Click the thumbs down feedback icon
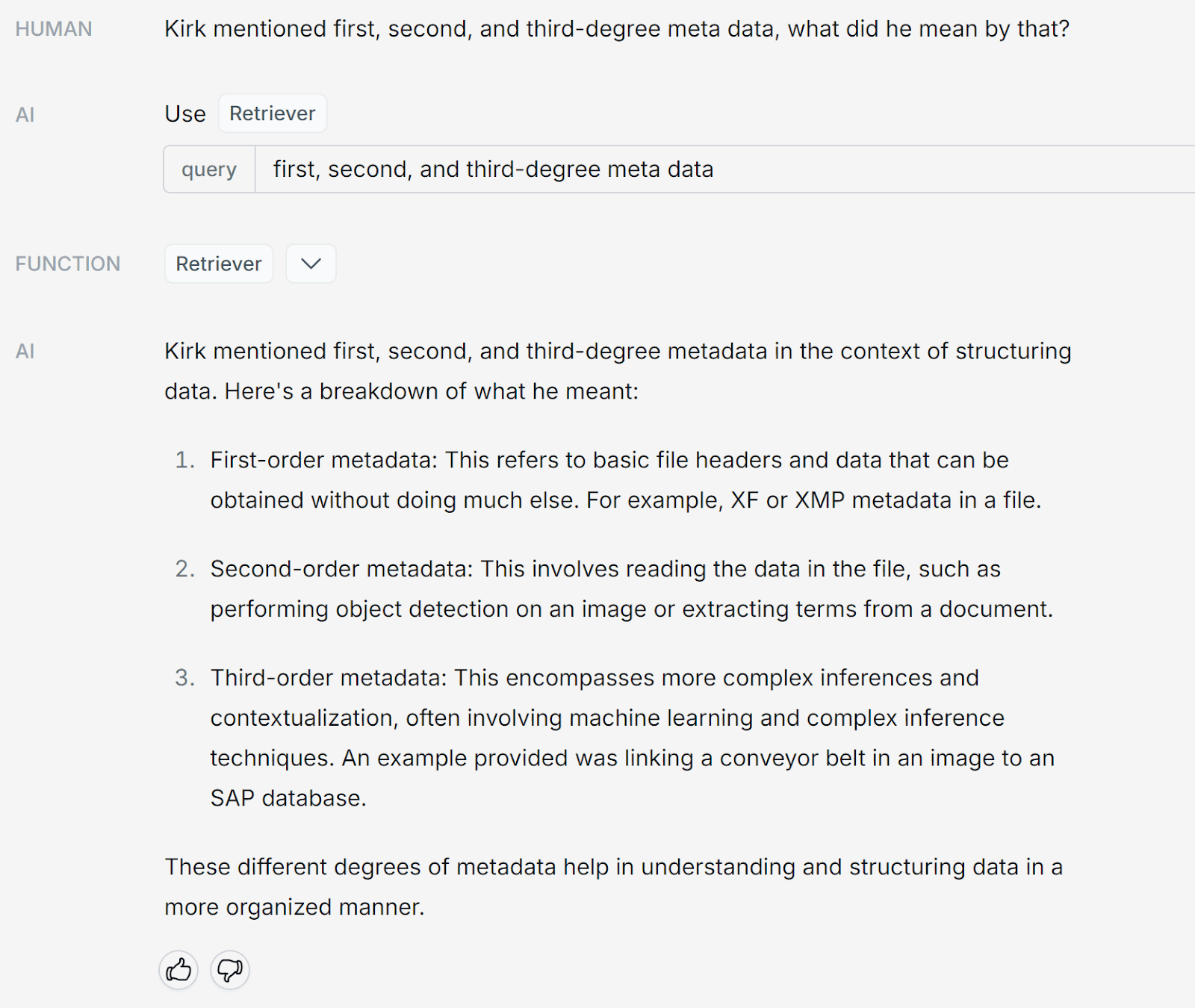1195x1008 pixels. pos(229,970)
